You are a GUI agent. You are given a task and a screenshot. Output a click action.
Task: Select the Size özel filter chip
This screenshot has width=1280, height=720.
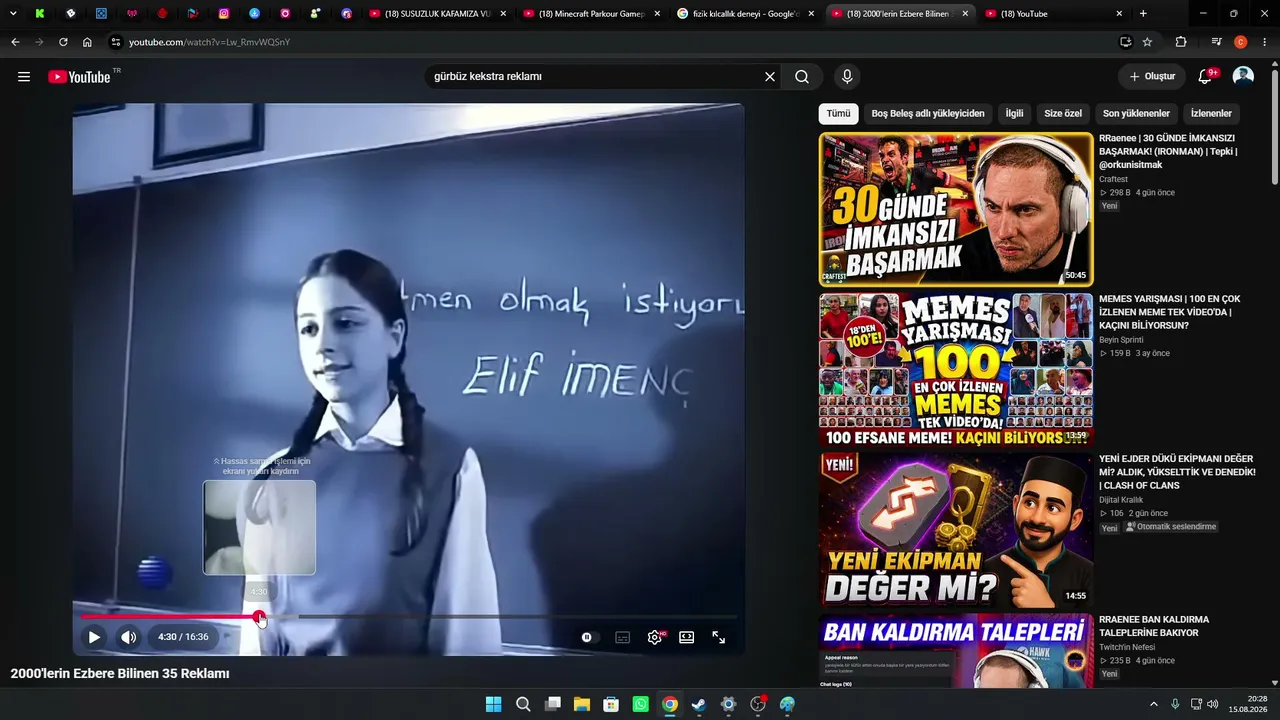coord(1063,114)
